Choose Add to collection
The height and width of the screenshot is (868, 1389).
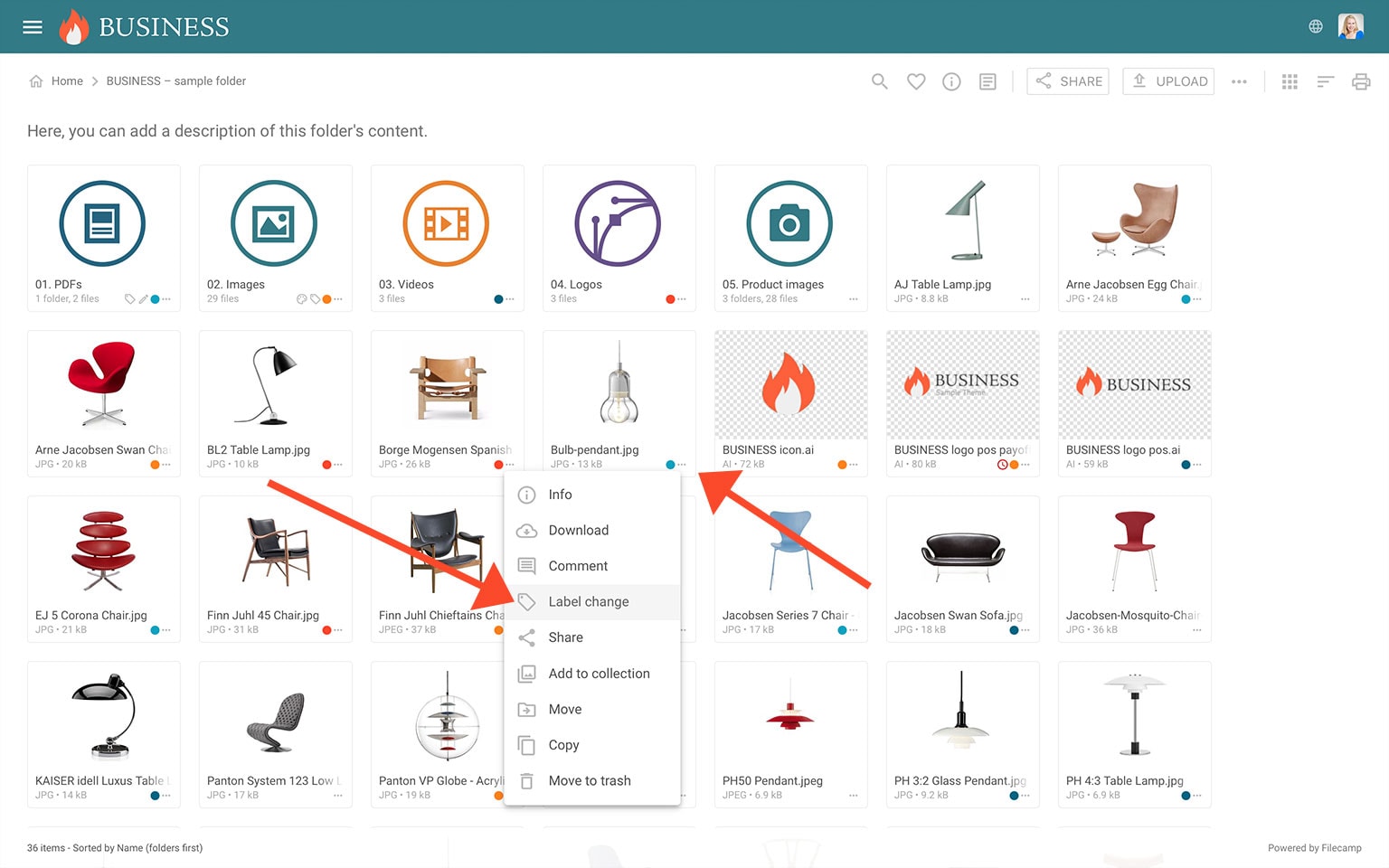point(591,674)
